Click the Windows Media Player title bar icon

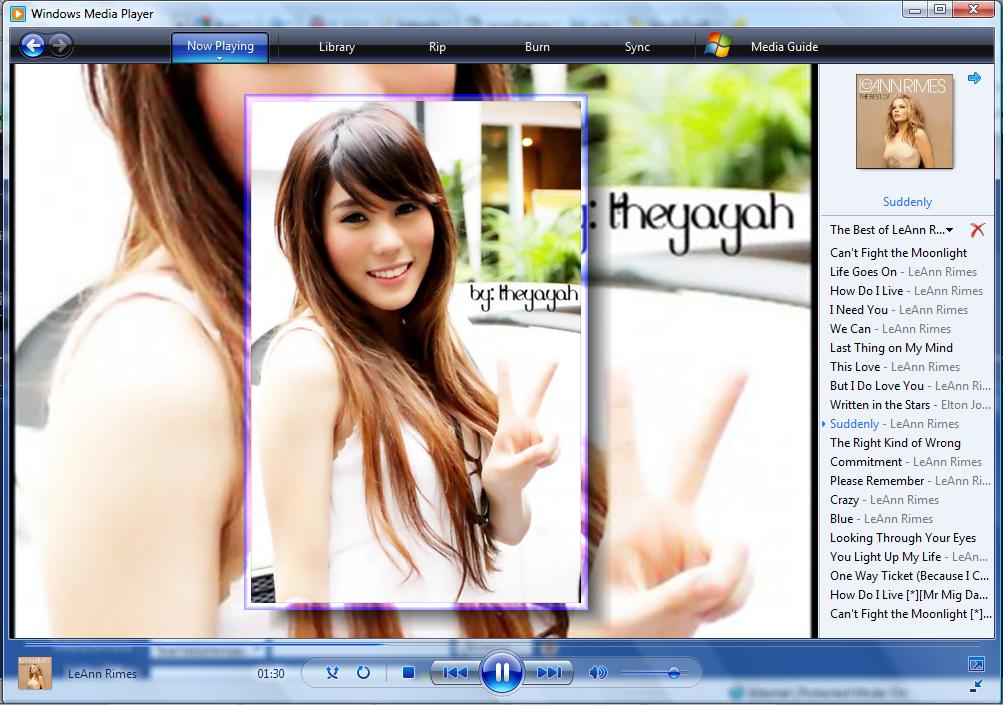[18, 13]
